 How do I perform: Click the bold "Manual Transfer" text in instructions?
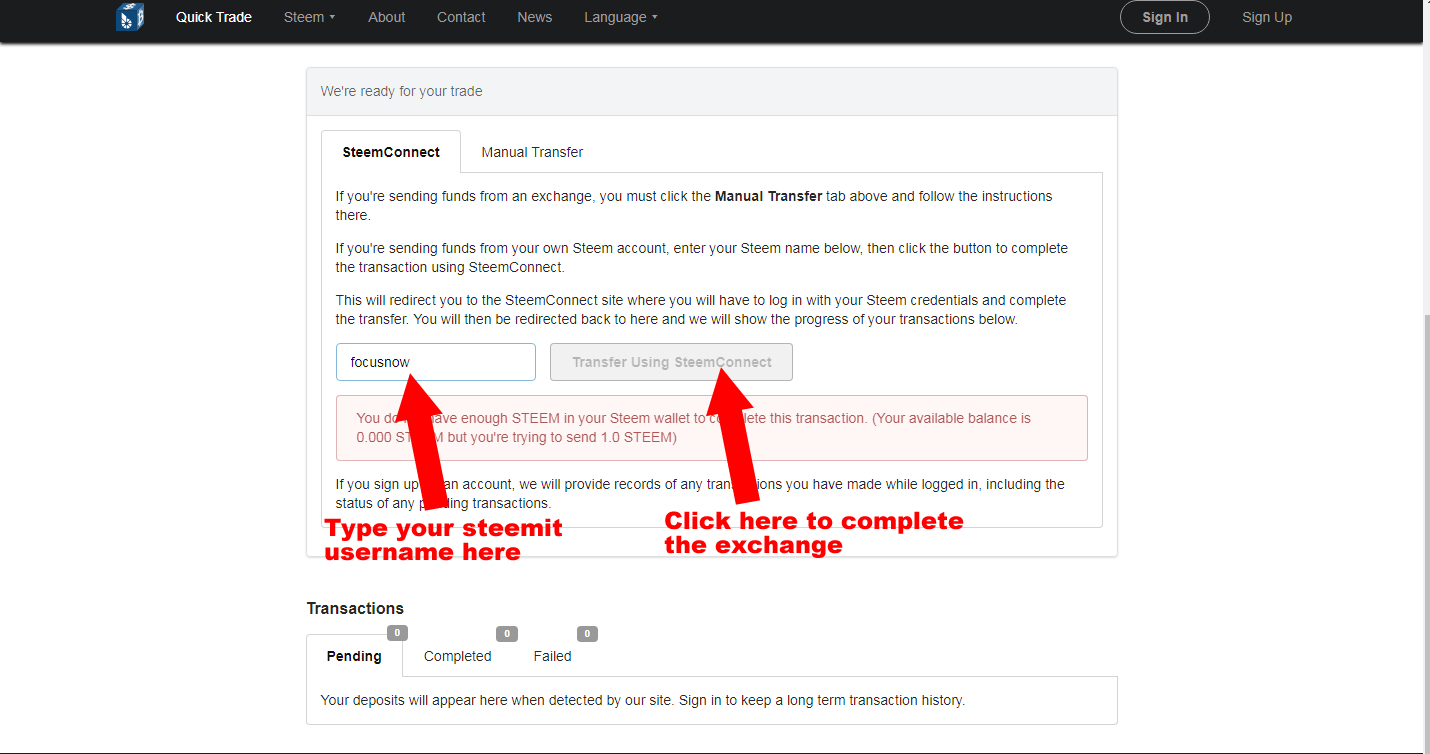coord(768,196)
